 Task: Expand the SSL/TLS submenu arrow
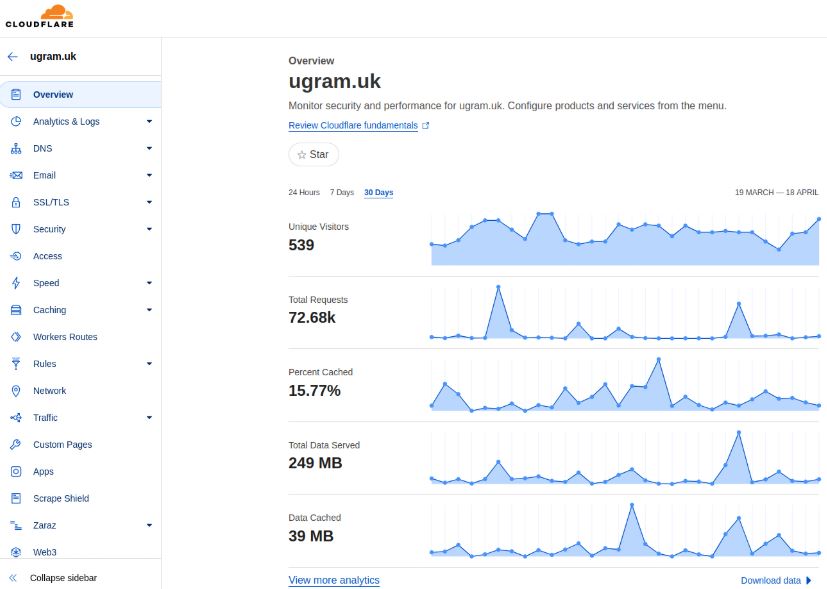(x=149, y=202)
